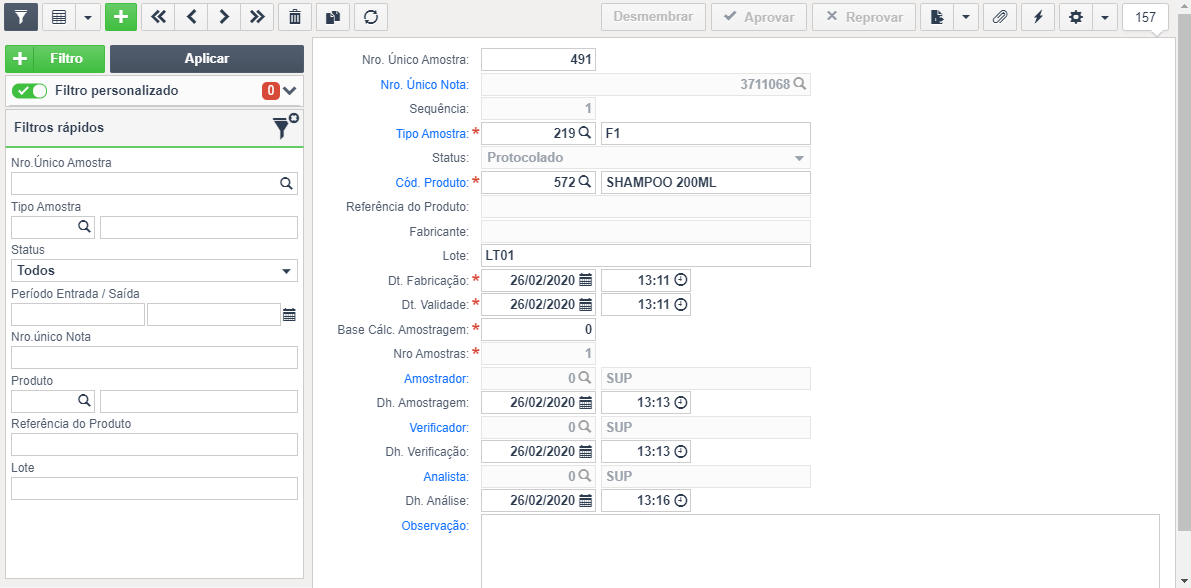Click the Desmembrar button
The height and width of the screenshot is (588, 1191).
[653, 17]
